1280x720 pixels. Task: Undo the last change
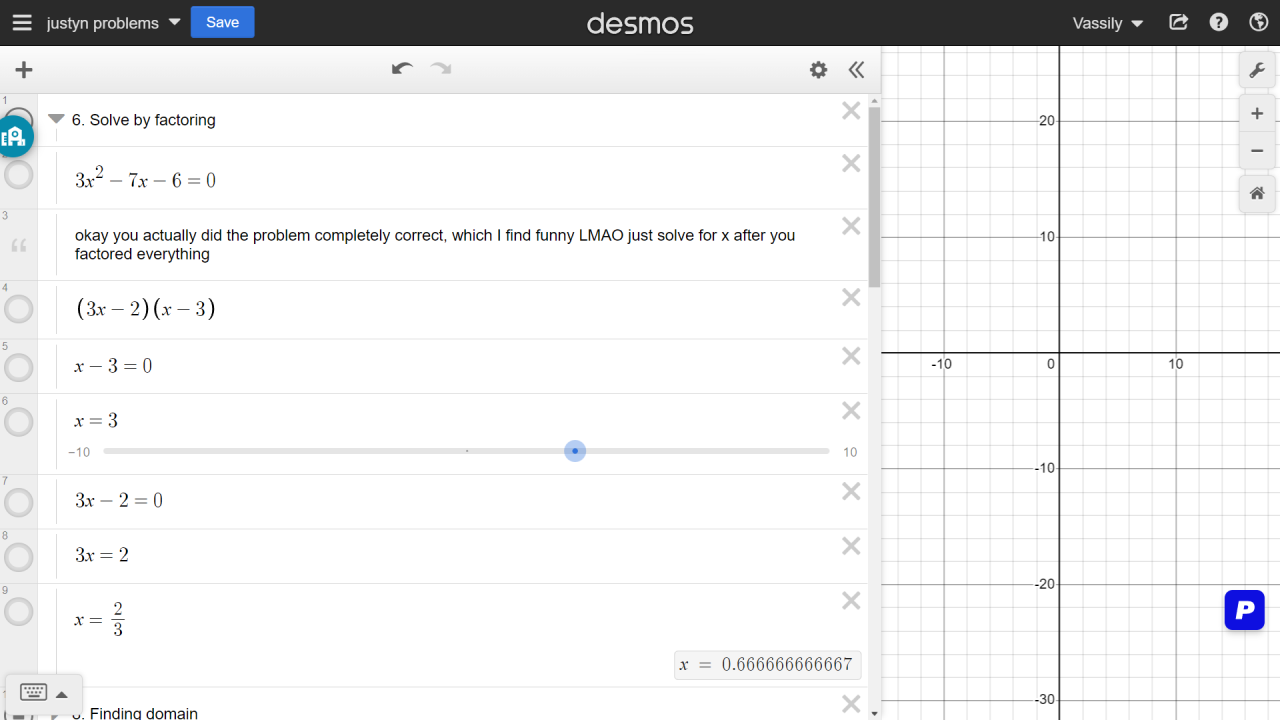point(402,69)
